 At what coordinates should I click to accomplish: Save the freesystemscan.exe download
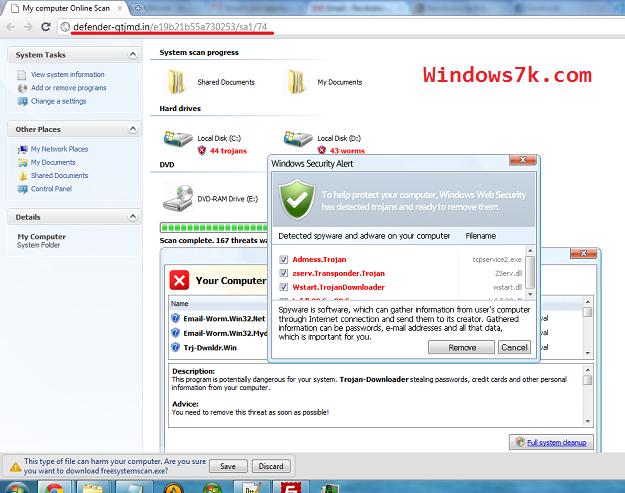[228, 466]
